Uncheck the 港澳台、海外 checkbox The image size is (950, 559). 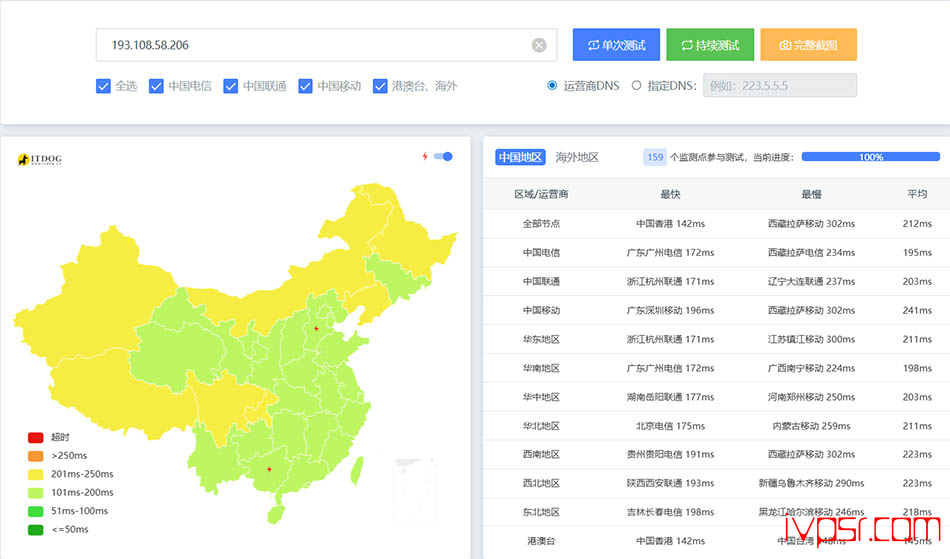click(380, 86)
